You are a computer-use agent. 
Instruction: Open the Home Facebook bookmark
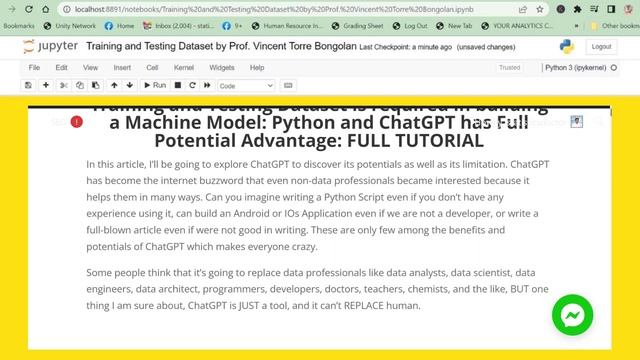[119, 26]
